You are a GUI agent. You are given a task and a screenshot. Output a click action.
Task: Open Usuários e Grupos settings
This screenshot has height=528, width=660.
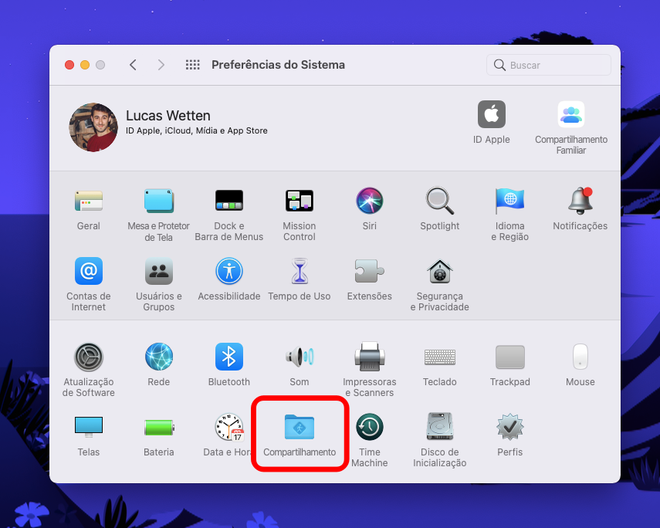click(x=159, y=271)
